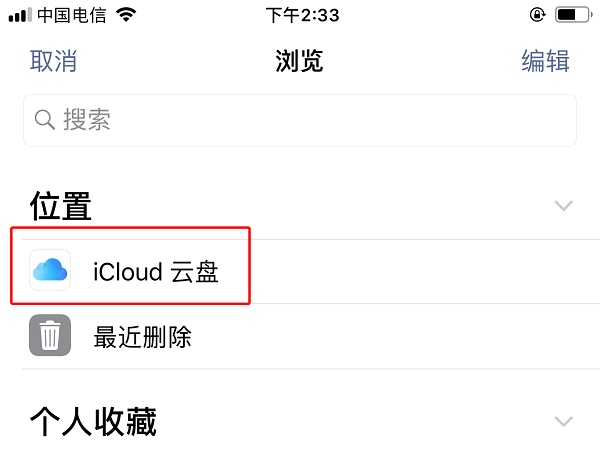
Task: Collapse the 个人收藏 section chevron
Action: tap(564, 421)
